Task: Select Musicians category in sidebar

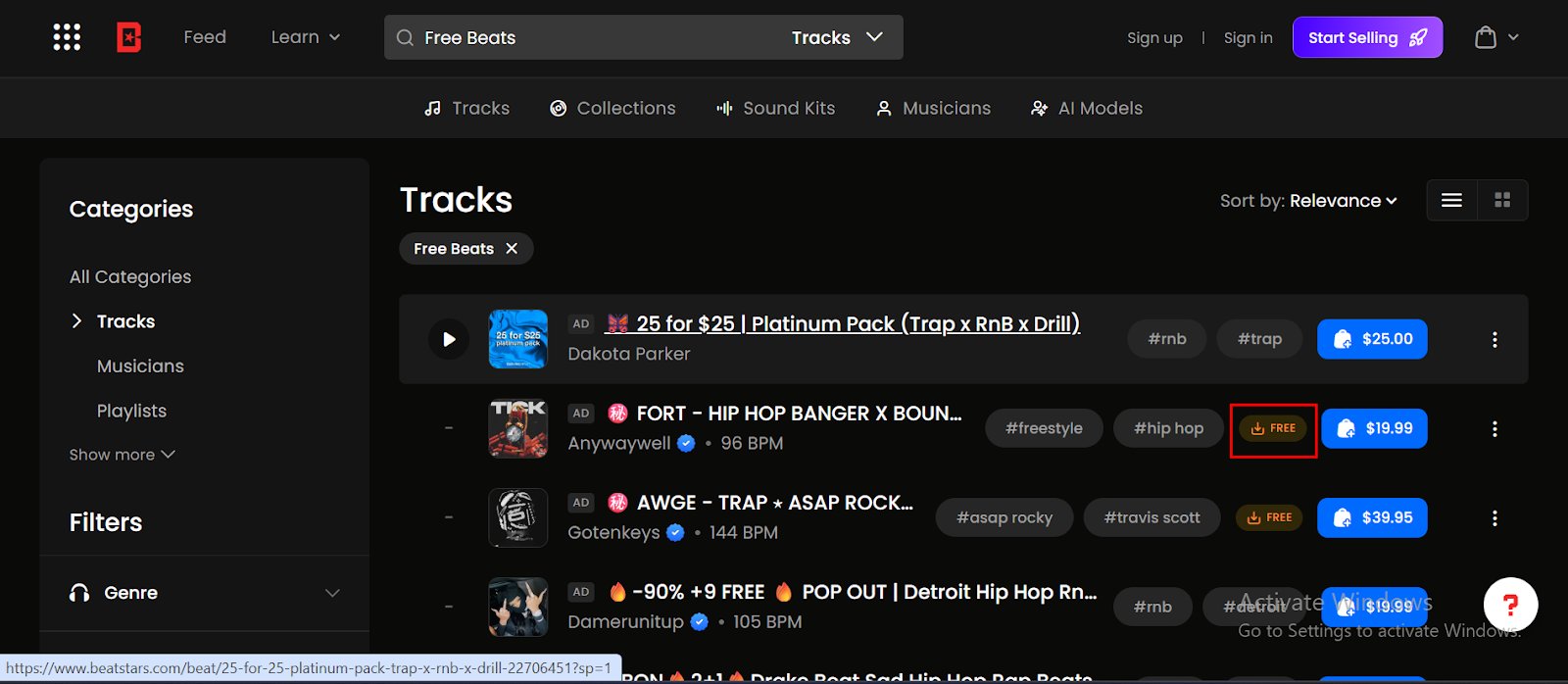Action: [x=140, y=366]
